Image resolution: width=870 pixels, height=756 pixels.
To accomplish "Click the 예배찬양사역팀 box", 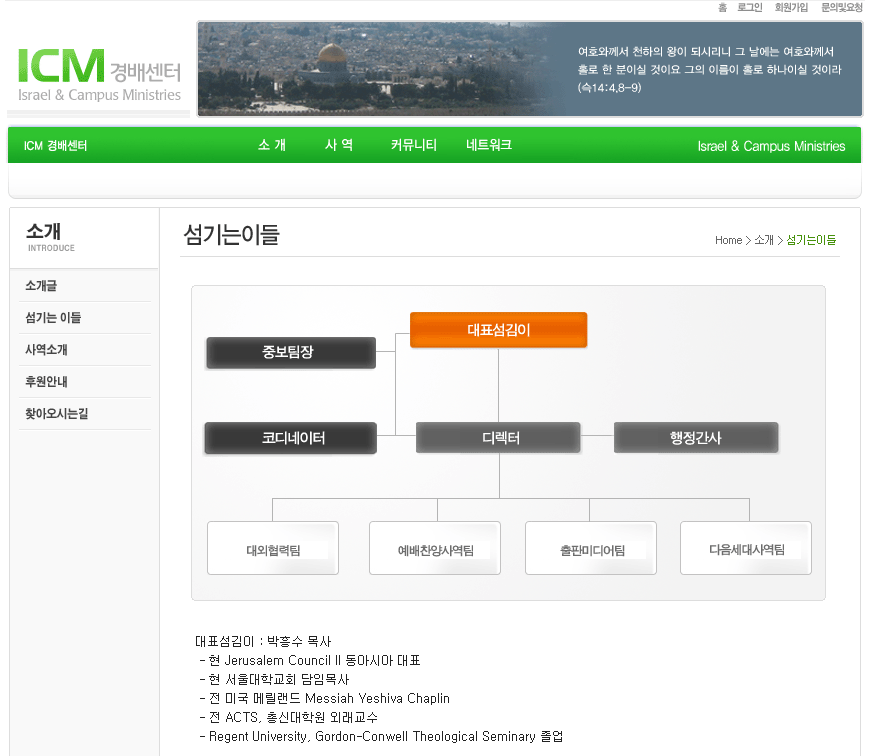I will pyautogui.click(x=435, y=548).
